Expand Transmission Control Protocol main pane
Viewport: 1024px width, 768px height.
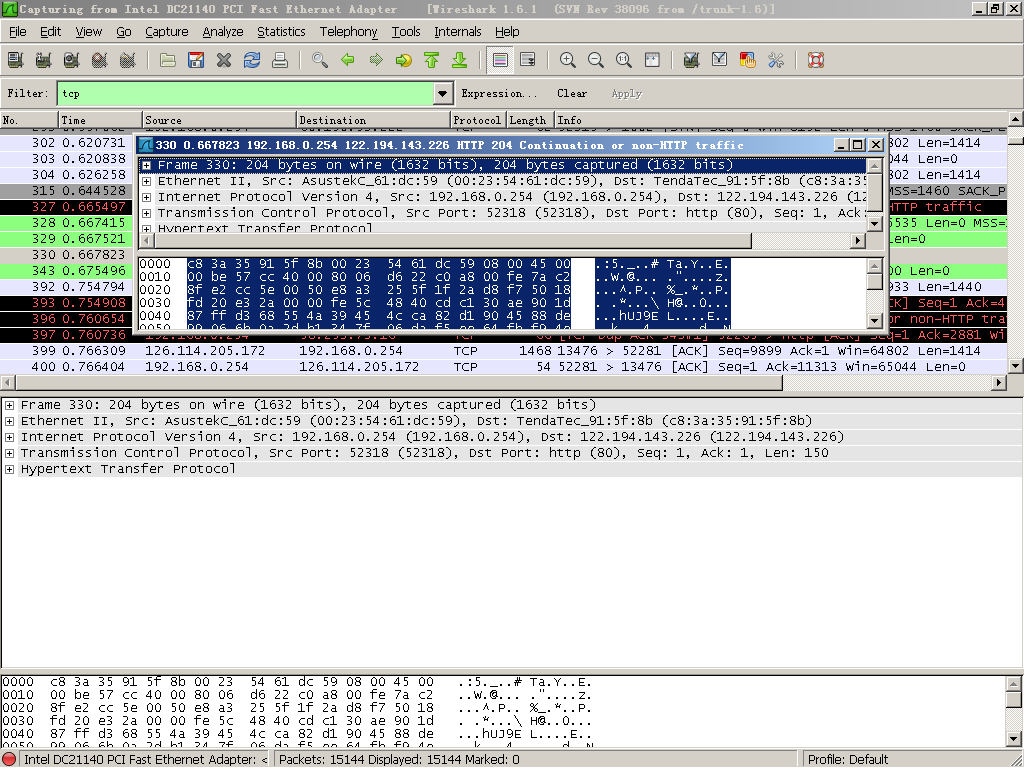coord(9,453)
